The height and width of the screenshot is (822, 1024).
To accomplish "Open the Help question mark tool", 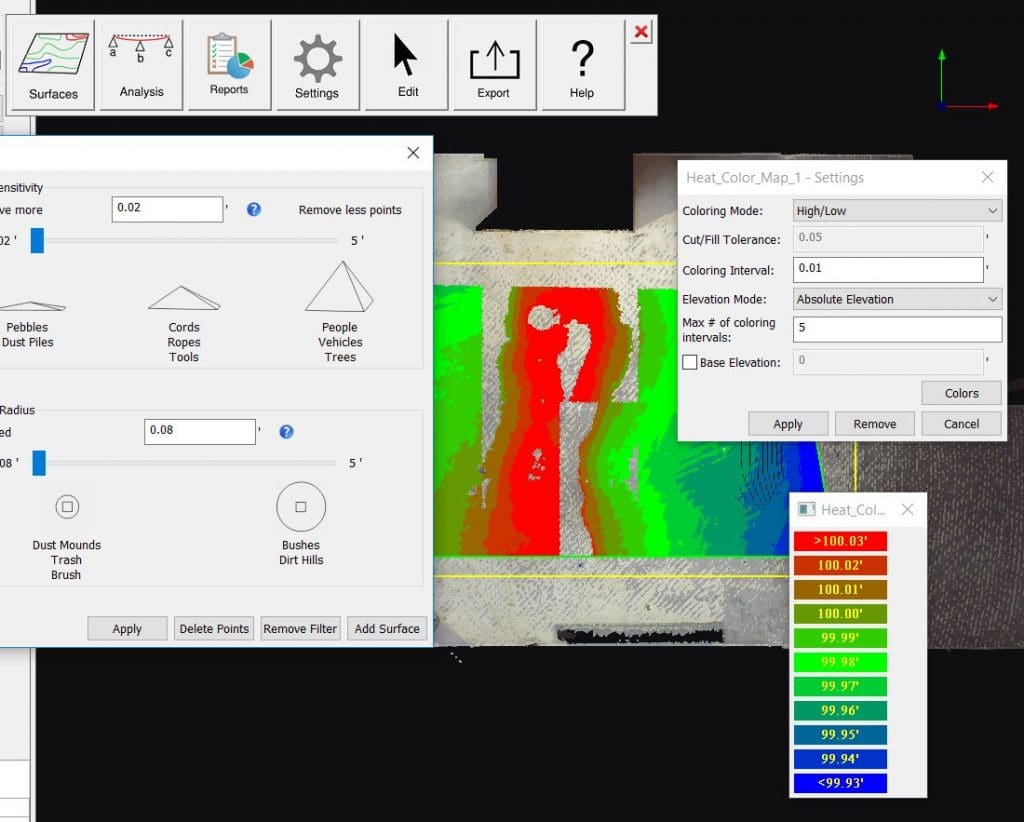I will click(x=583, y=65).
